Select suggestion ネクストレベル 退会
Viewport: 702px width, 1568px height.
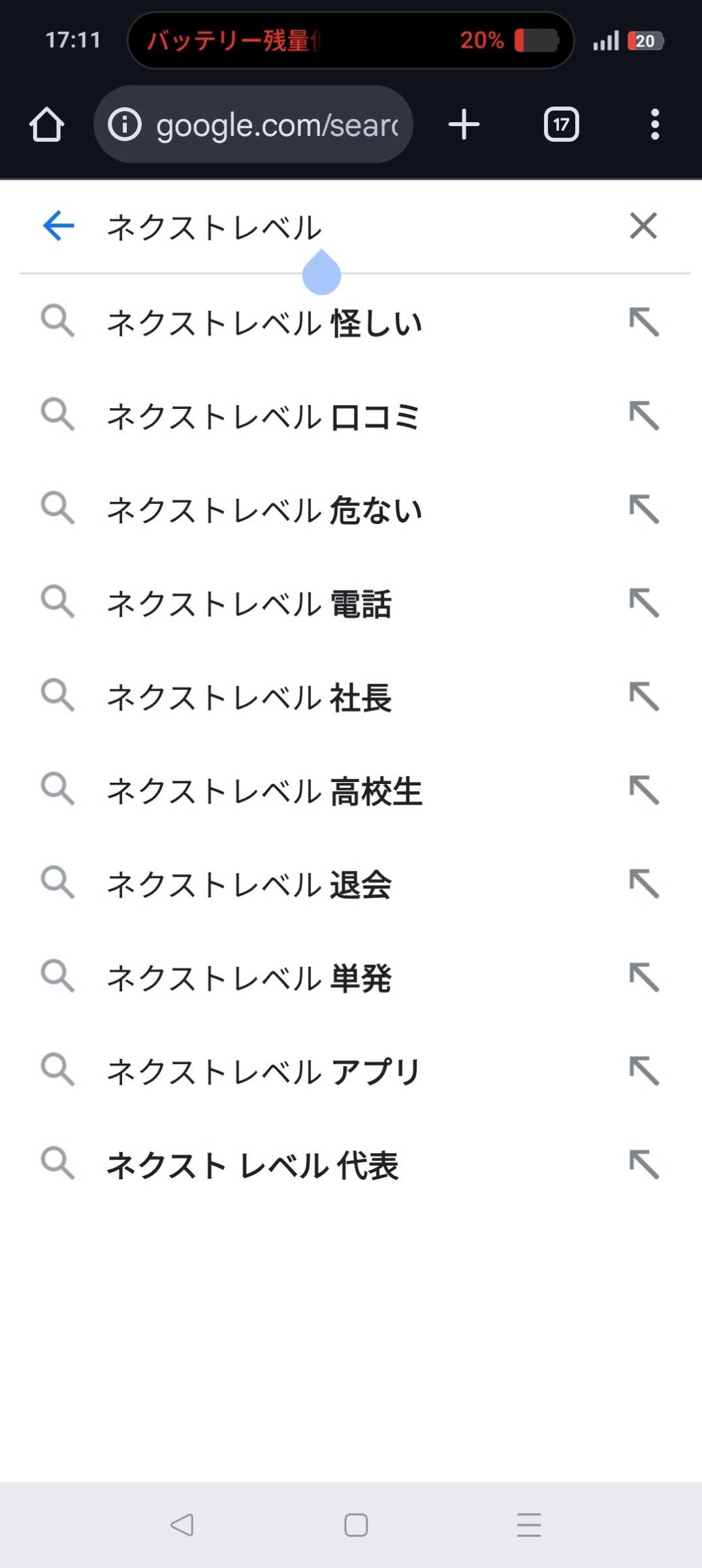click(x=249, y=885)
